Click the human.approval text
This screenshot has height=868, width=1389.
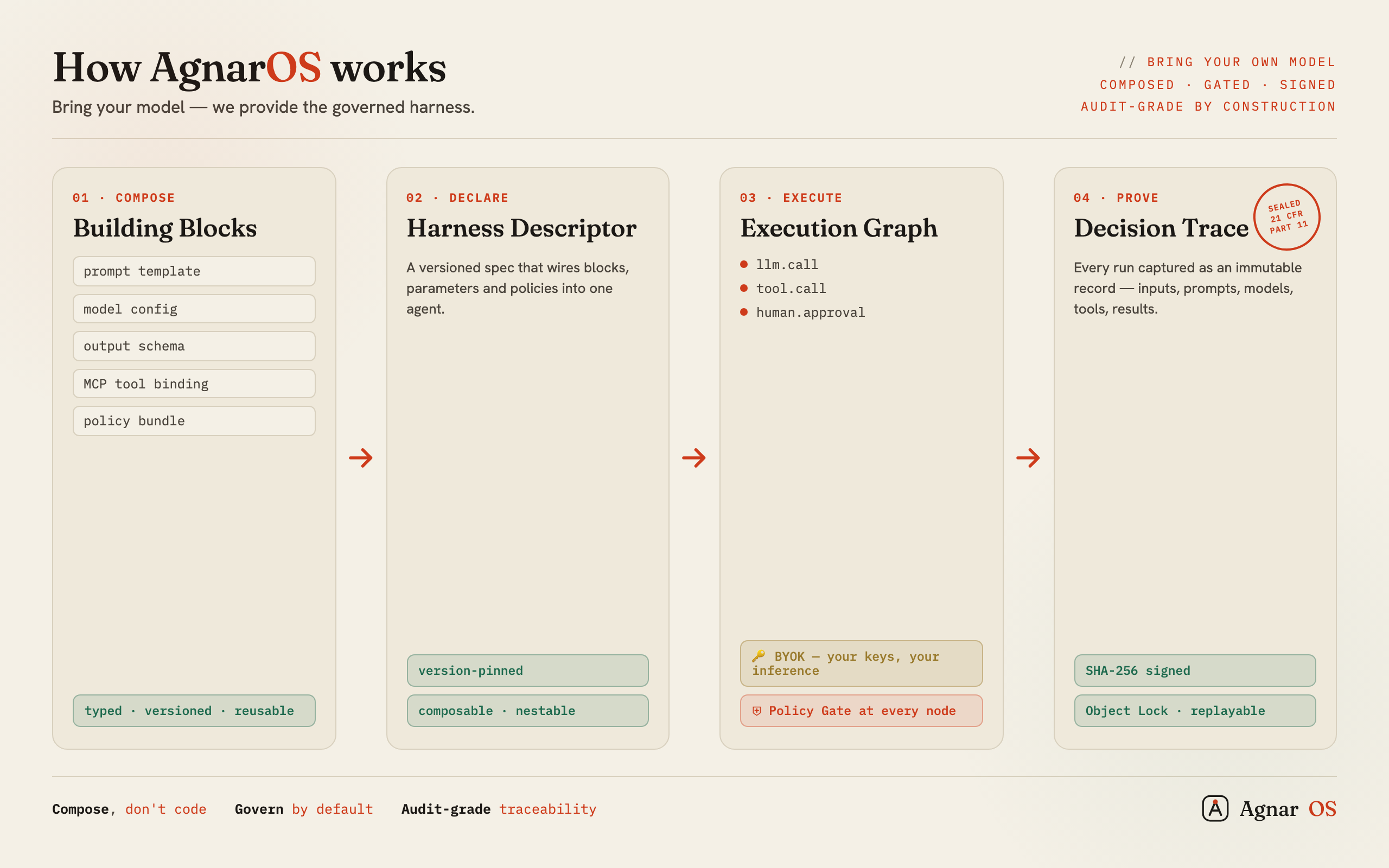[x=811, y=312]
